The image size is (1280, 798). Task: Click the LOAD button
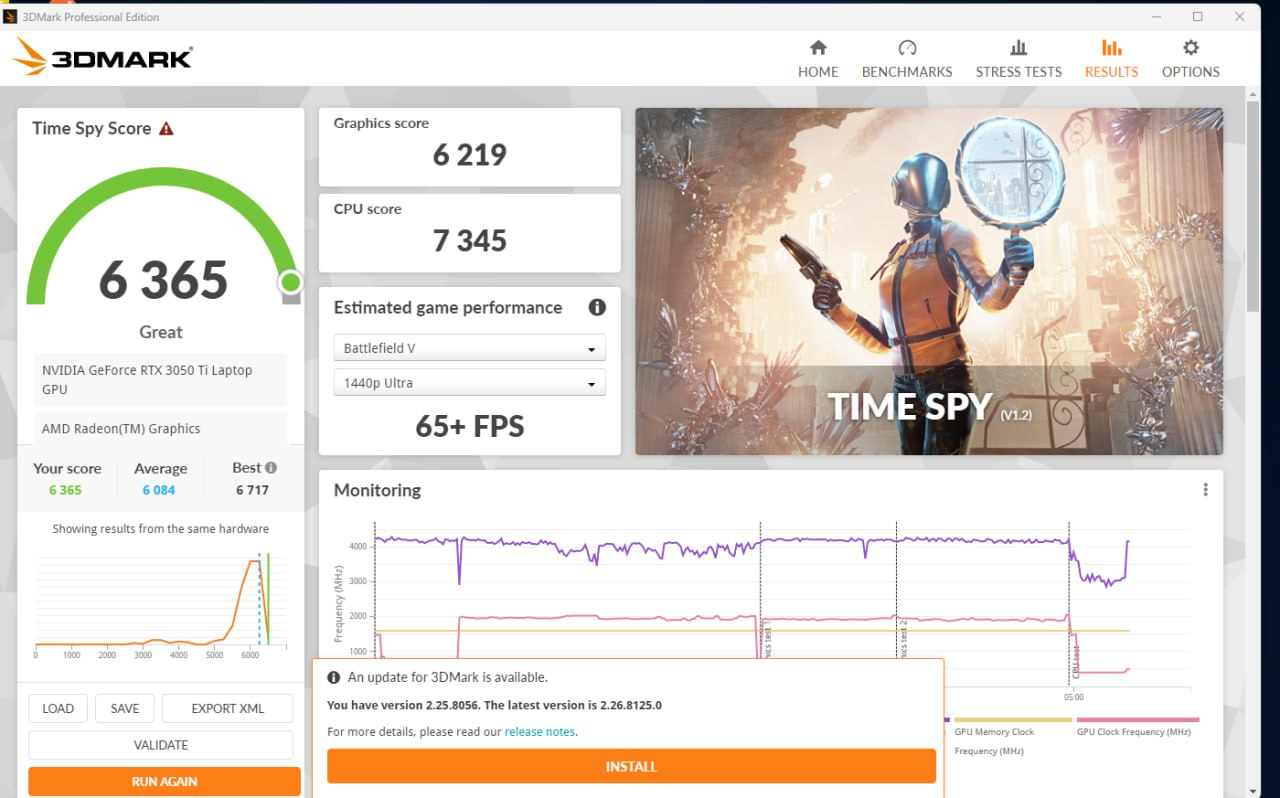pyautogui.click(x=58, y=708)
